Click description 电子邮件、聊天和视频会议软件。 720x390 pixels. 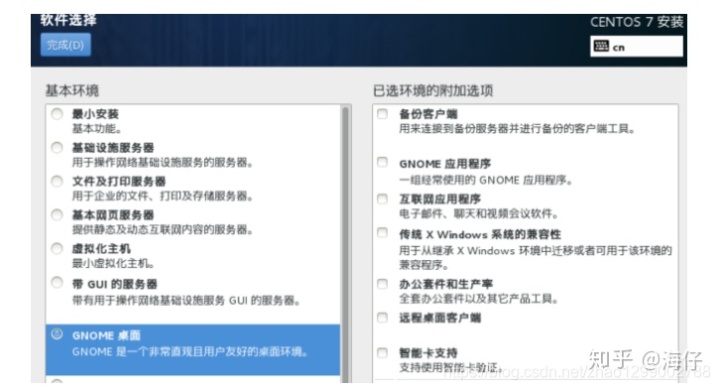479,214
